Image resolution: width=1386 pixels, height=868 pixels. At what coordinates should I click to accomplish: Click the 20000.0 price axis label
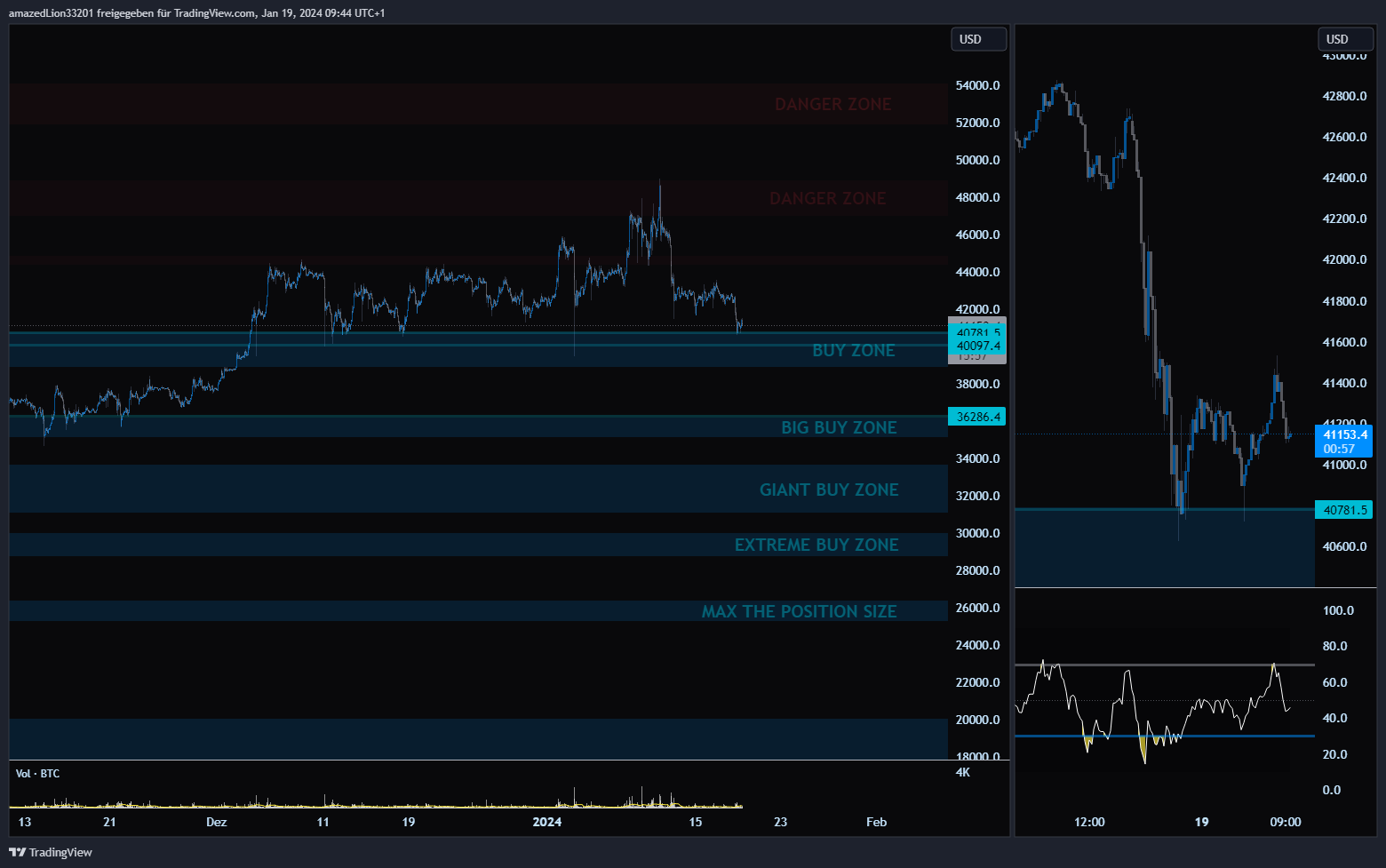pos(977,720)
